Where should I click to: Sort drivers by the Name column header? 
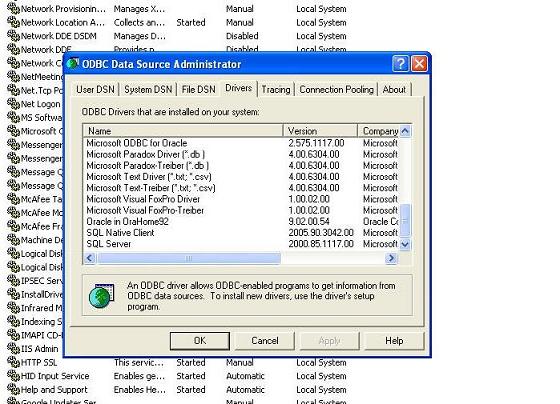coord(183,131)
